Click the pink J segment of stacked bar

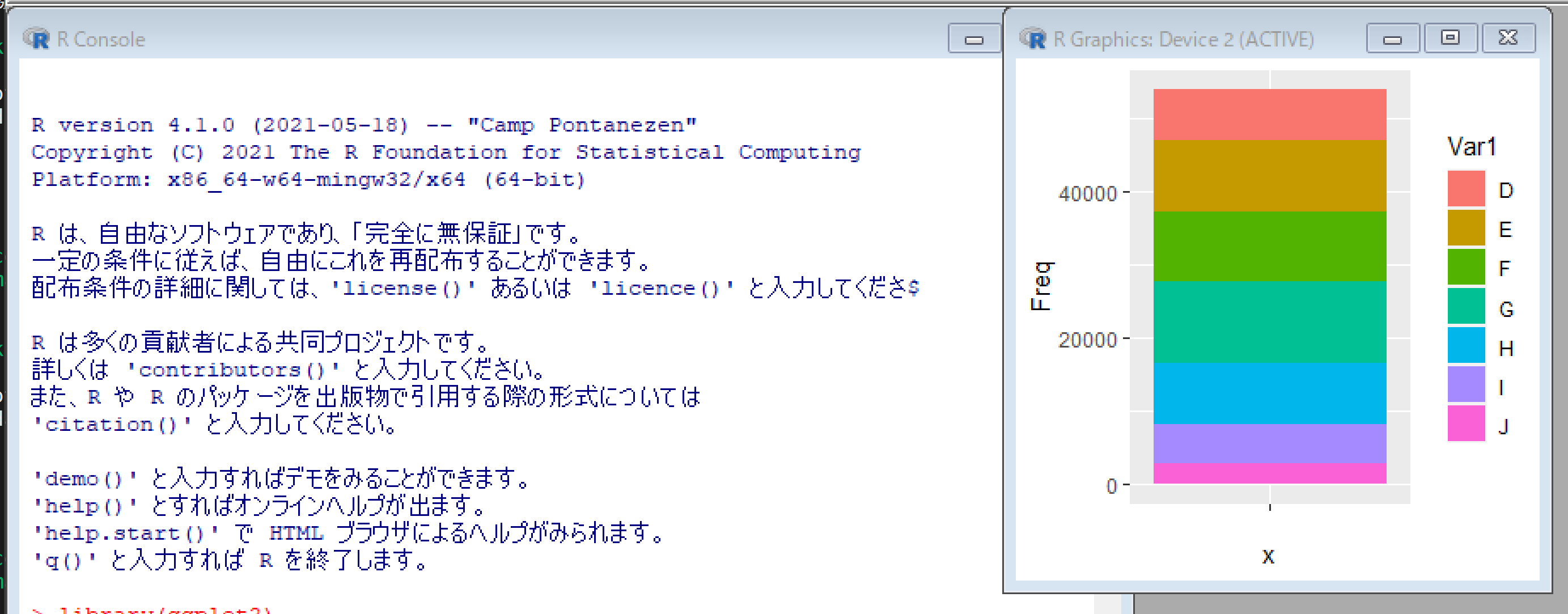click(x=1270, y=473)
